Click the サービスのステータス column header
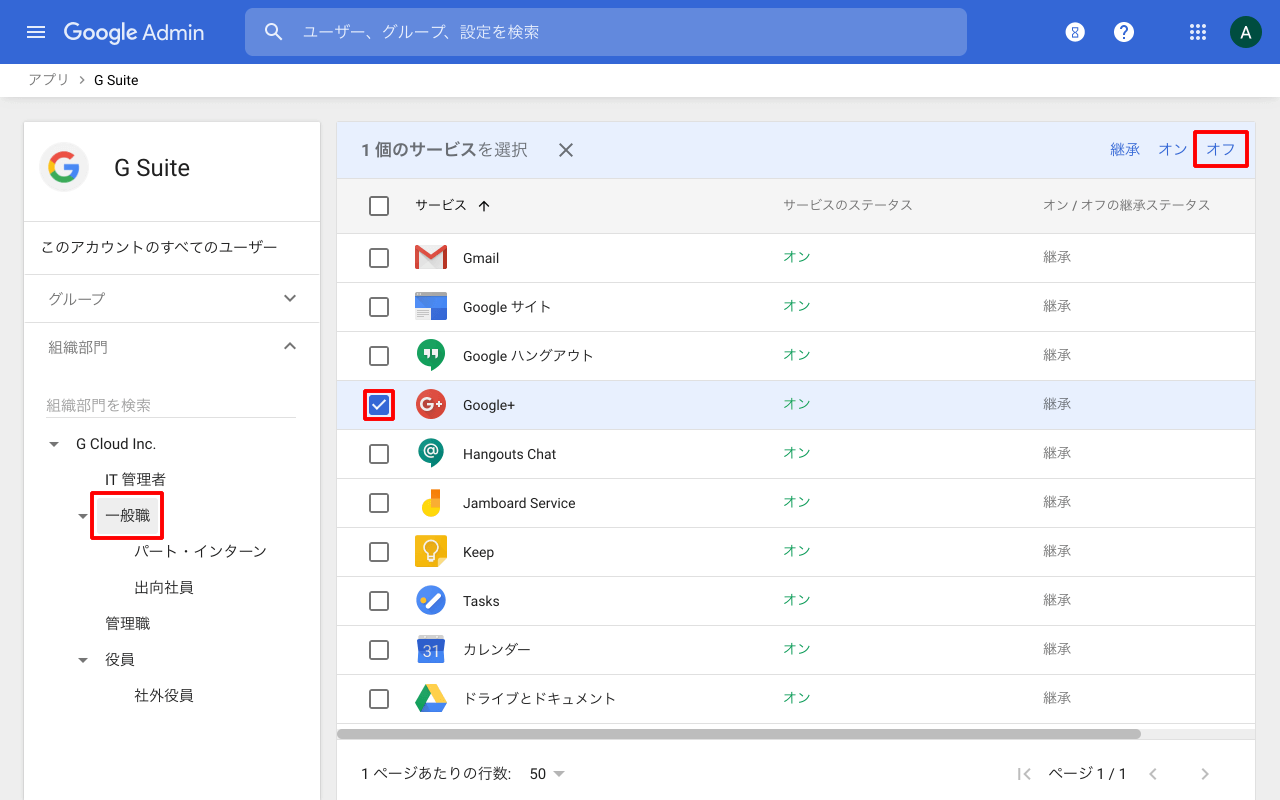 tap(848, 205)
